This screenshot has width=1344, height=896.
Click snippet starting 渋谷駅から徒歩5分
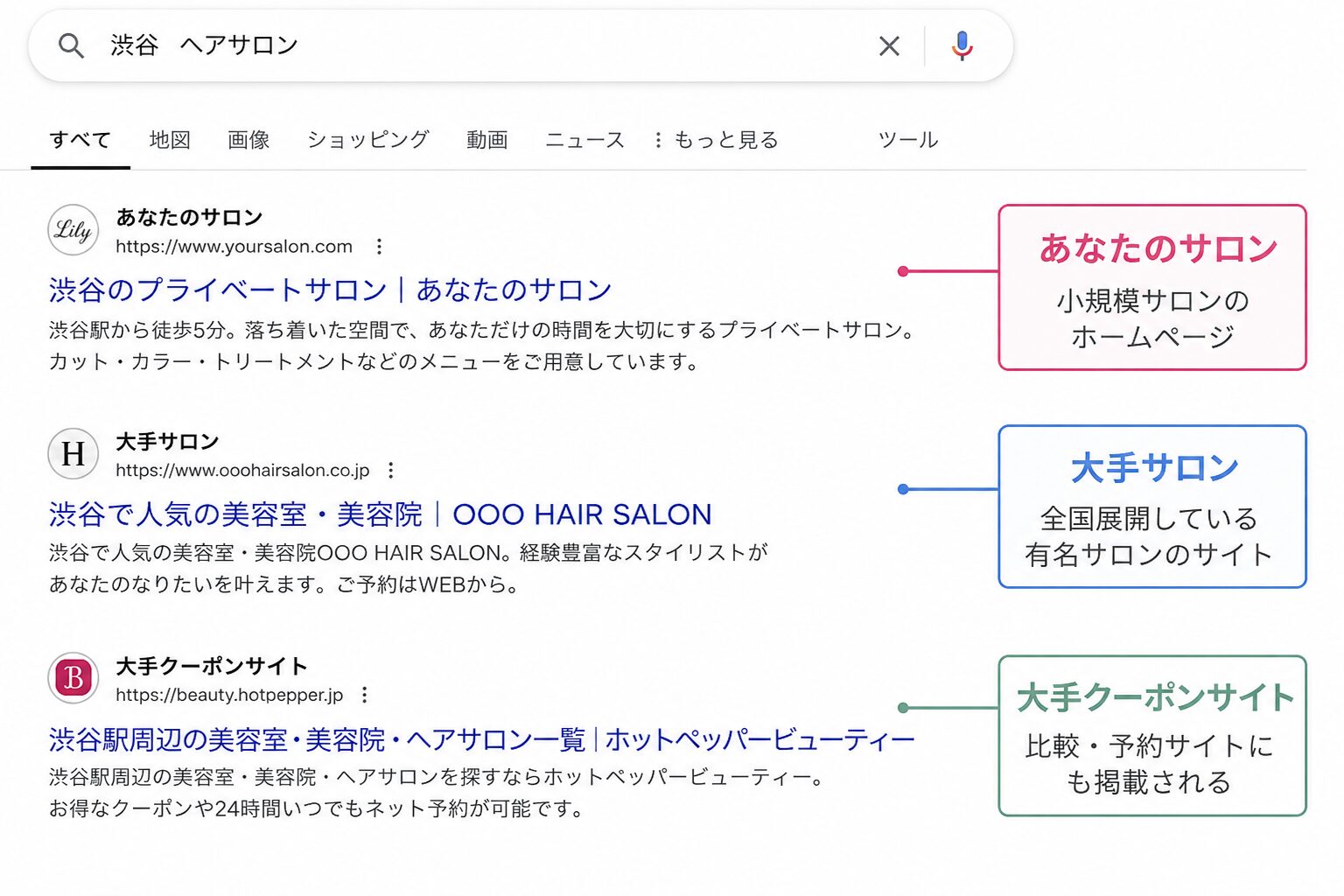pos(483,330)
